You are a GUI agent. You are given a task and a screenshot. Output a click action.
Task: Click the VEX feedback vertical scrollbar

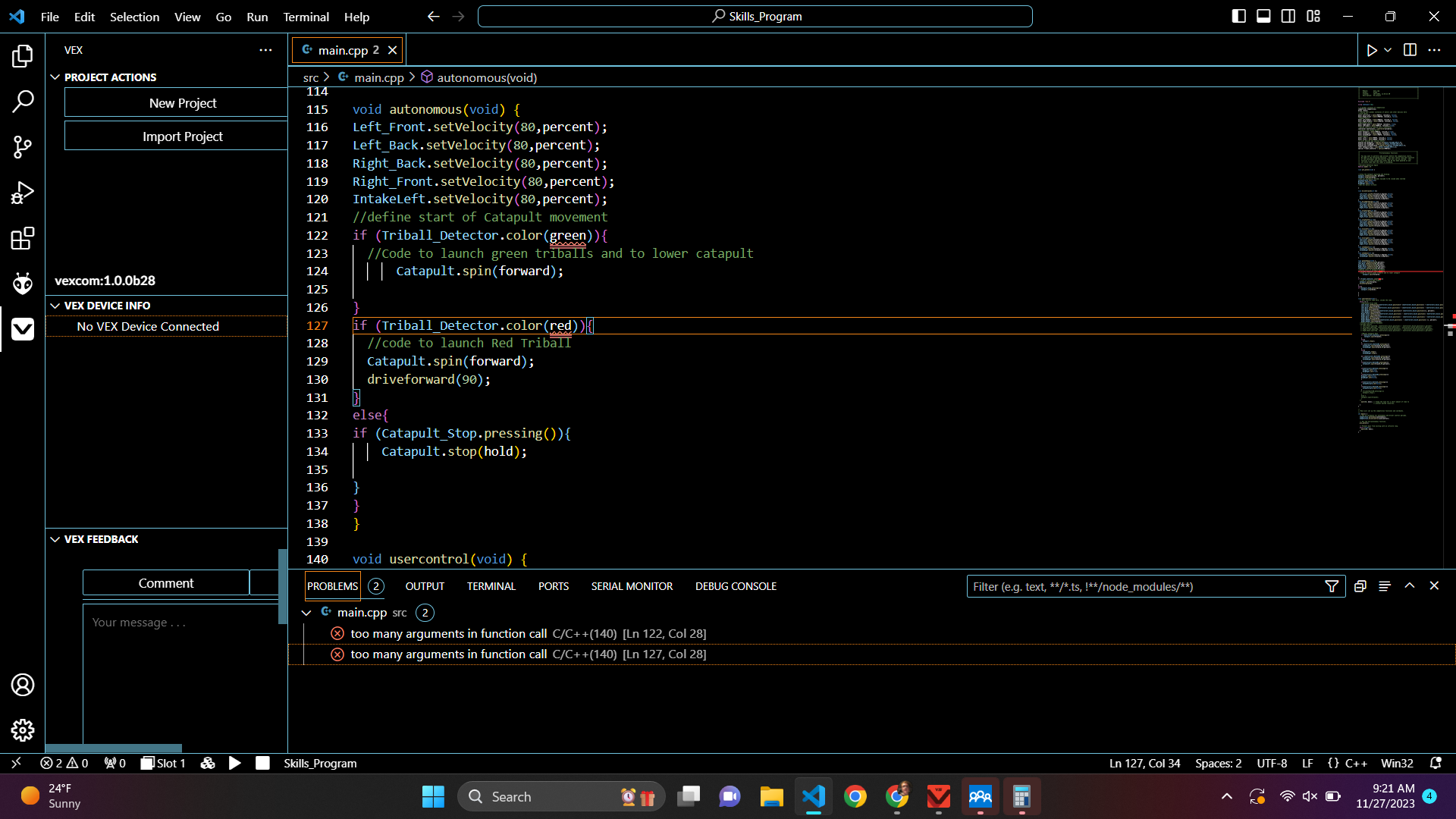283,585
